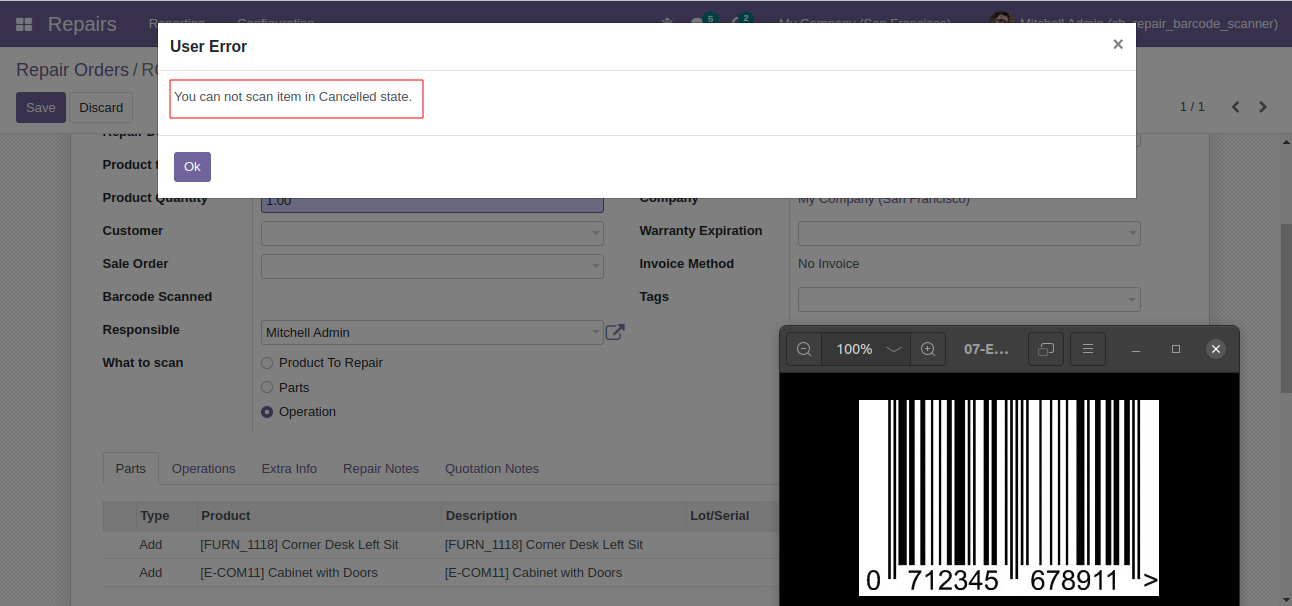1292x606 pixels.
Task: Discard the repair order changes
Action: (101, 107)
